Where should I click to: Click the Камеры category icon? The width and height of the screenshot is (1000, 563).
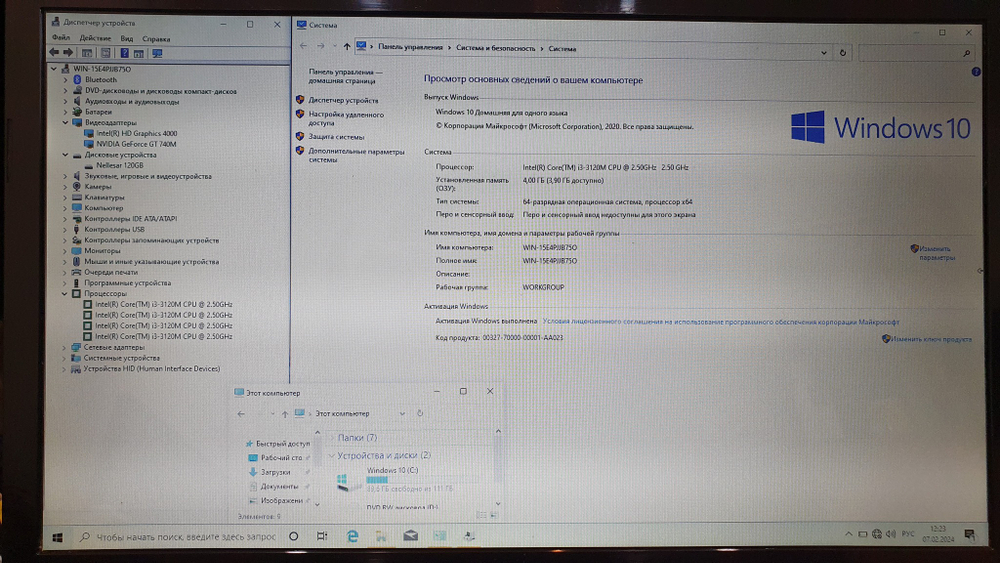click(77, 187)
